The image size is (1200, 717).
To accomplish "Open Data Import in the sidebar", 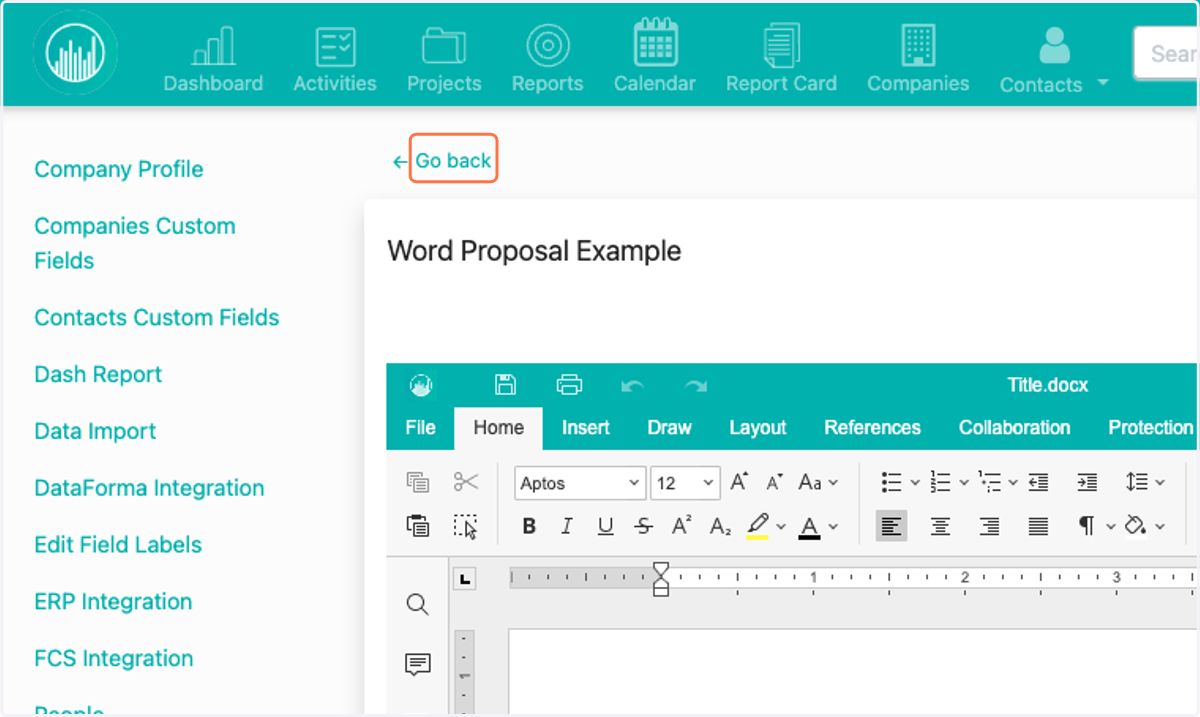I will [x=95, y=431].
